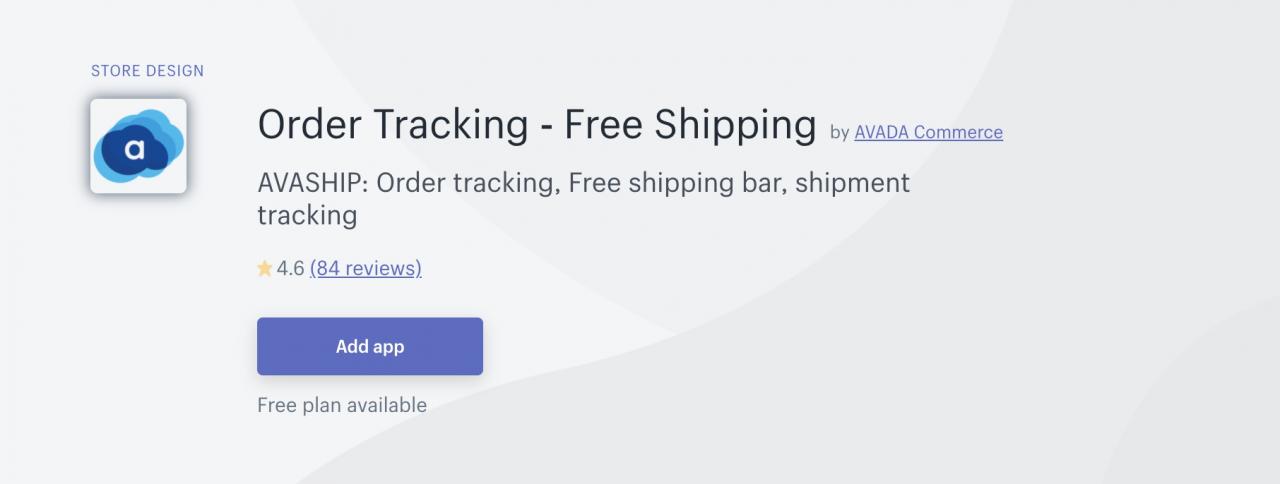The width and height of the screenshot is (1280, 484).
Task: Click the "Order Tracking - Free Shipping" title
Action: click(x=536, y=125)
